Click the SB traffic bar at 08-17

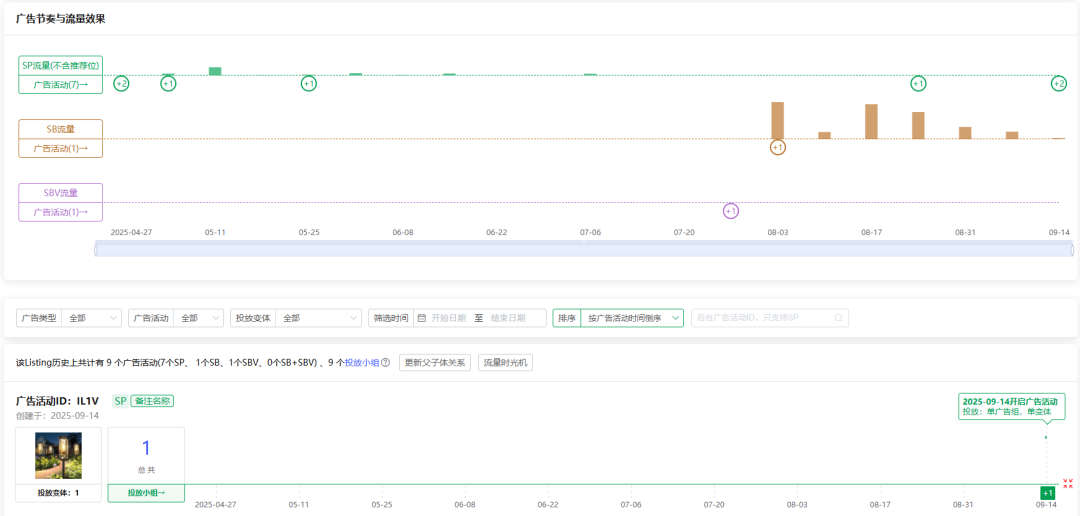871,121
